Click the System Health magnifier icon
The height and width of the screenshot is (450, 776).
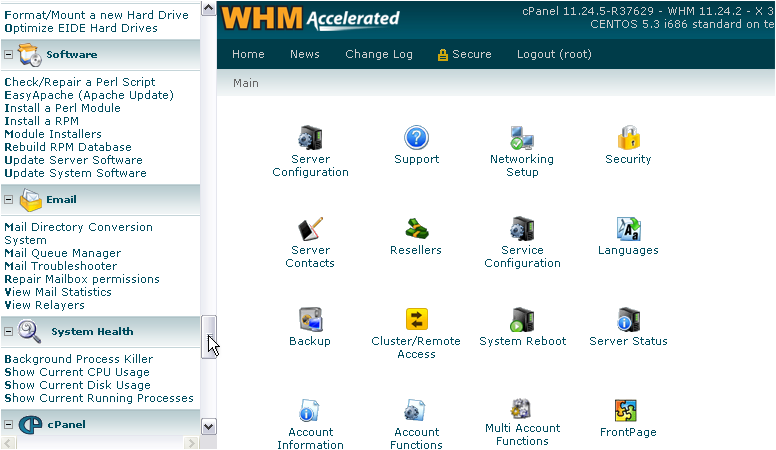30,332
